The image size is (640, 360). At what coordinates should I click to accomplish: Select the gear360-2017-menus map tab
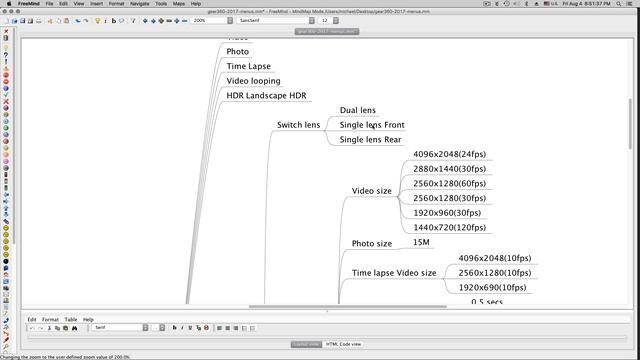coord(327,31)
